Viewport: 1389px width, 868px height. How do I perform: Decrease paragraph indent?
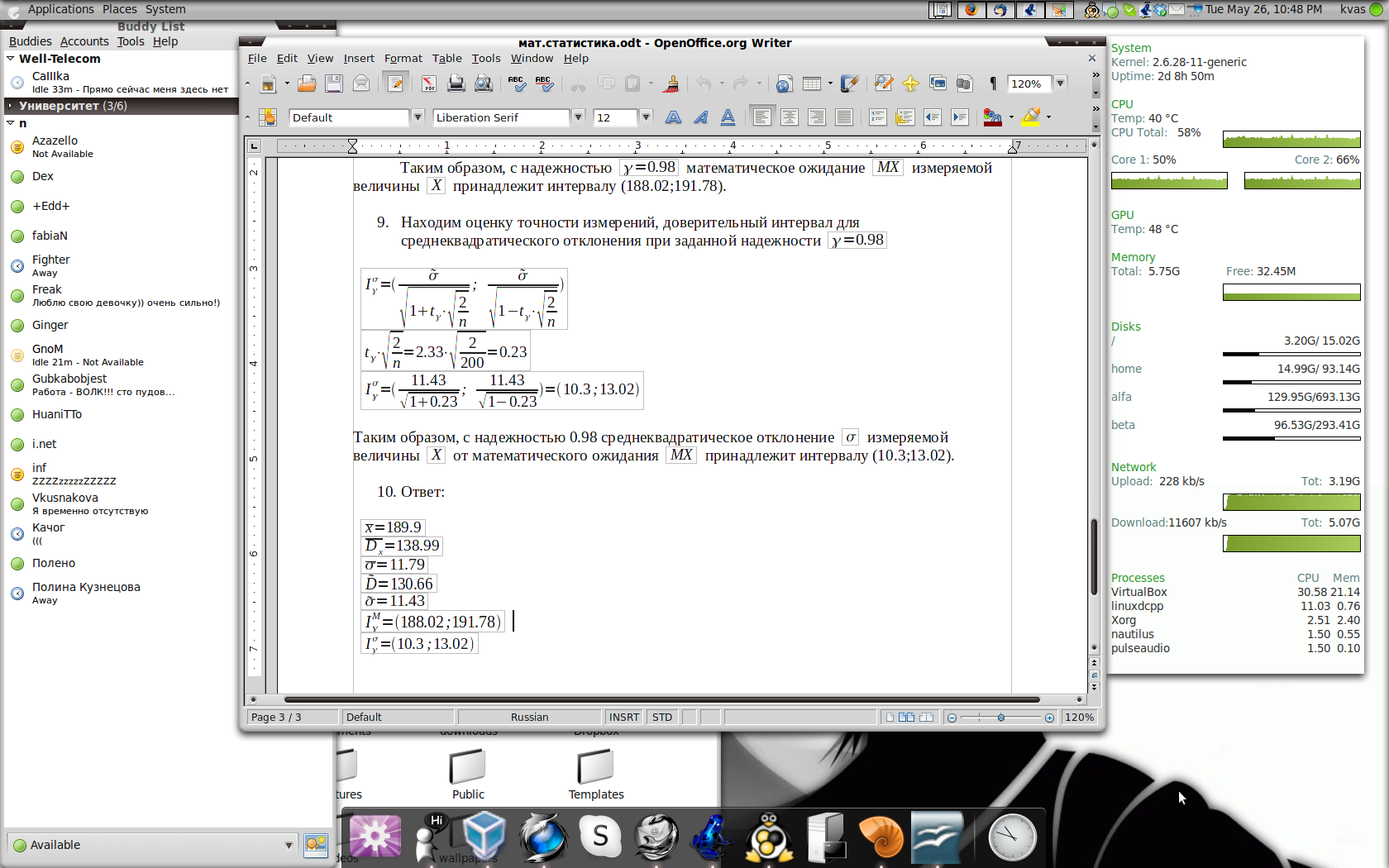(x=933, y=117)
